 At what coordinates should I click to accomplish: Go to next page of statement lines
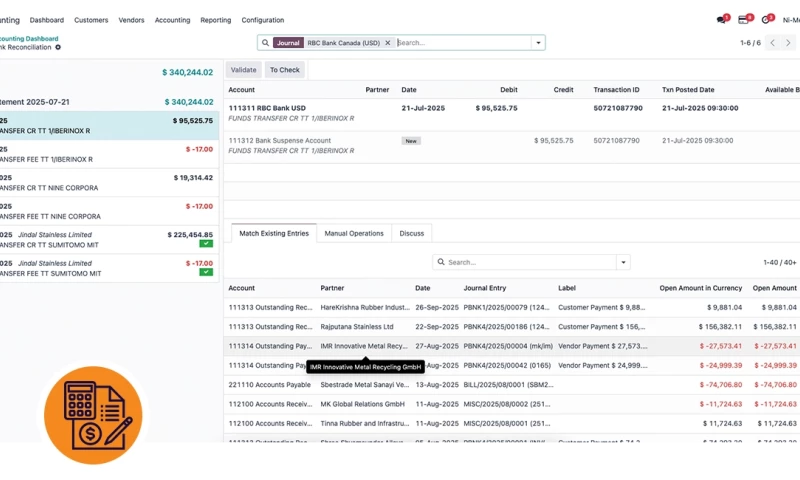pyautogui.click(x=790, y=43)
